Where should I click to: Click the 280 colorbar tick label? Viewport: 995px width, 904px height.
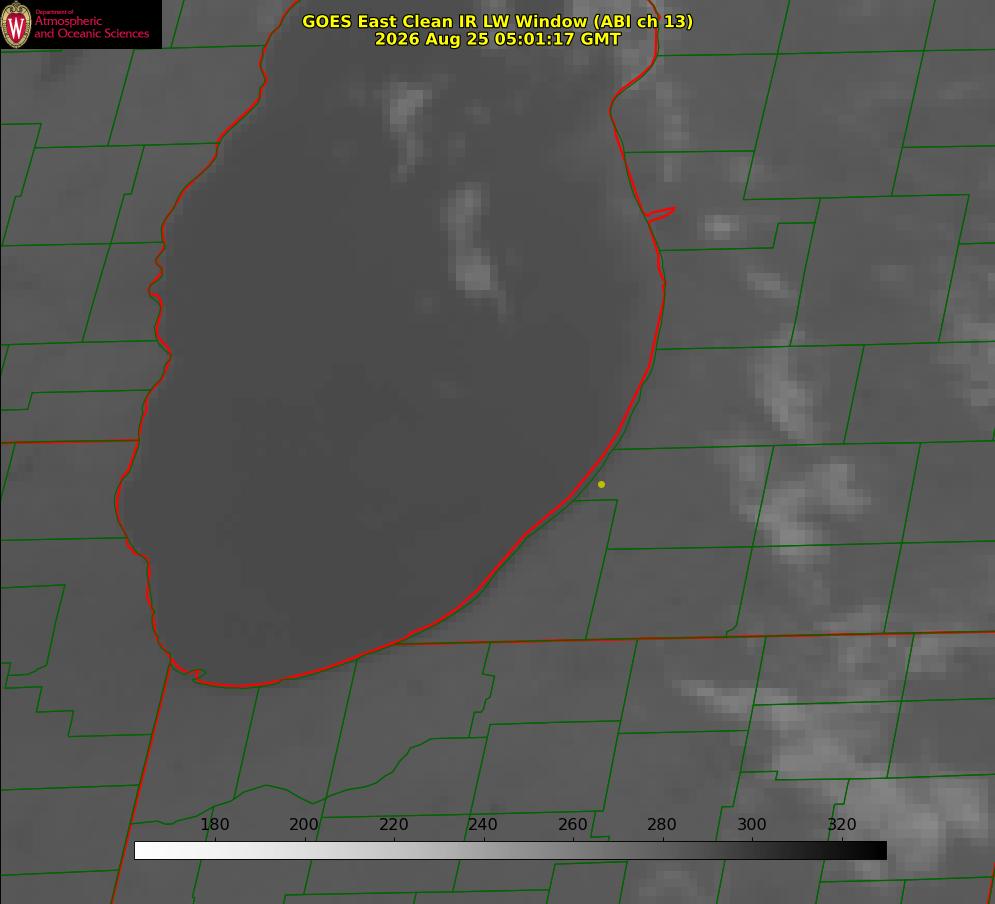(x=662, y=824)
